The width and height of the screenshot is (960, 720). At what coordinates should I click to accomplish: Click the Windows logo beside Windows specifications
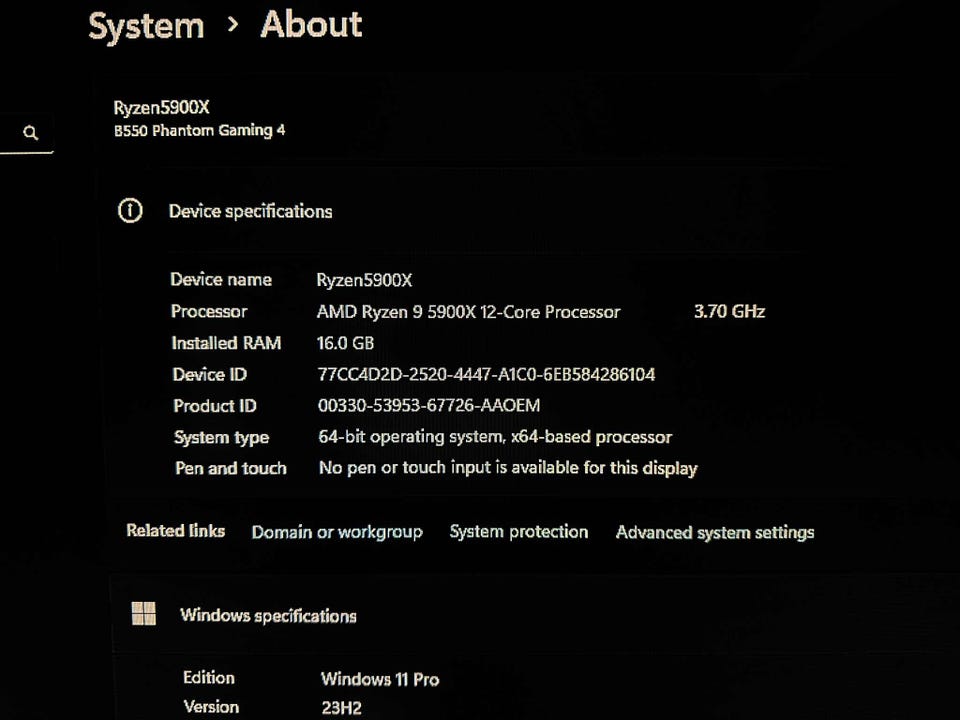click(x=144, y=613)
